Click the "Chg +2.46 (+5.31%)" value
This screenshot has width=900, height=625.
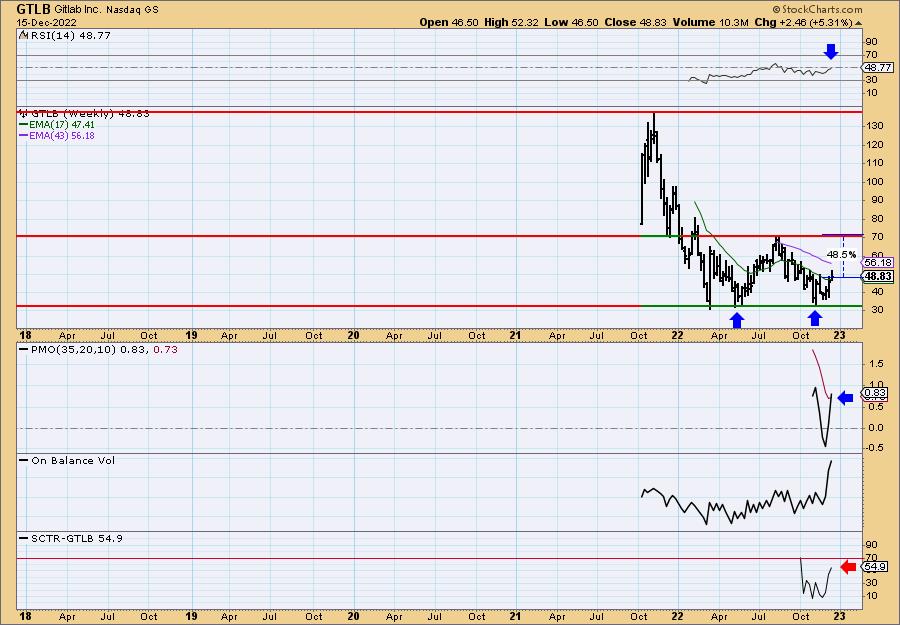804,22
